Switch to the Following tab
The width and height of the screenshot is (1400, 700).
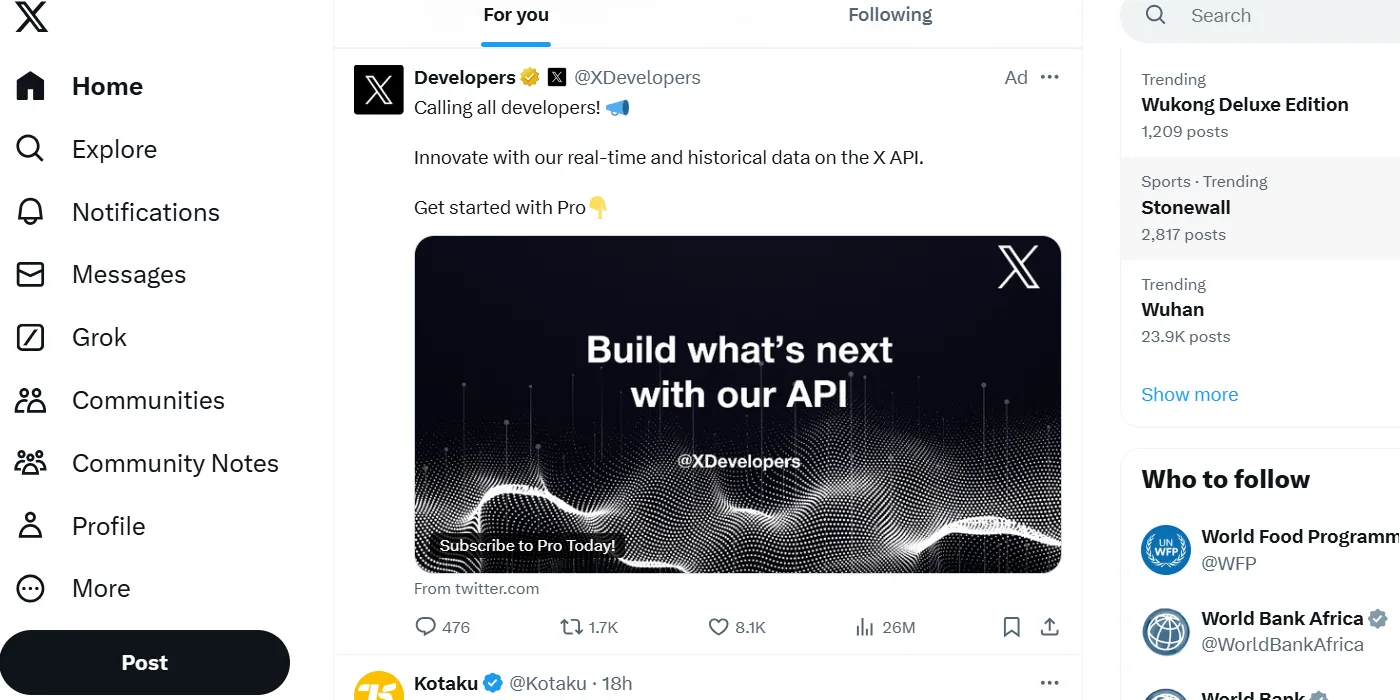click(890, 15)
